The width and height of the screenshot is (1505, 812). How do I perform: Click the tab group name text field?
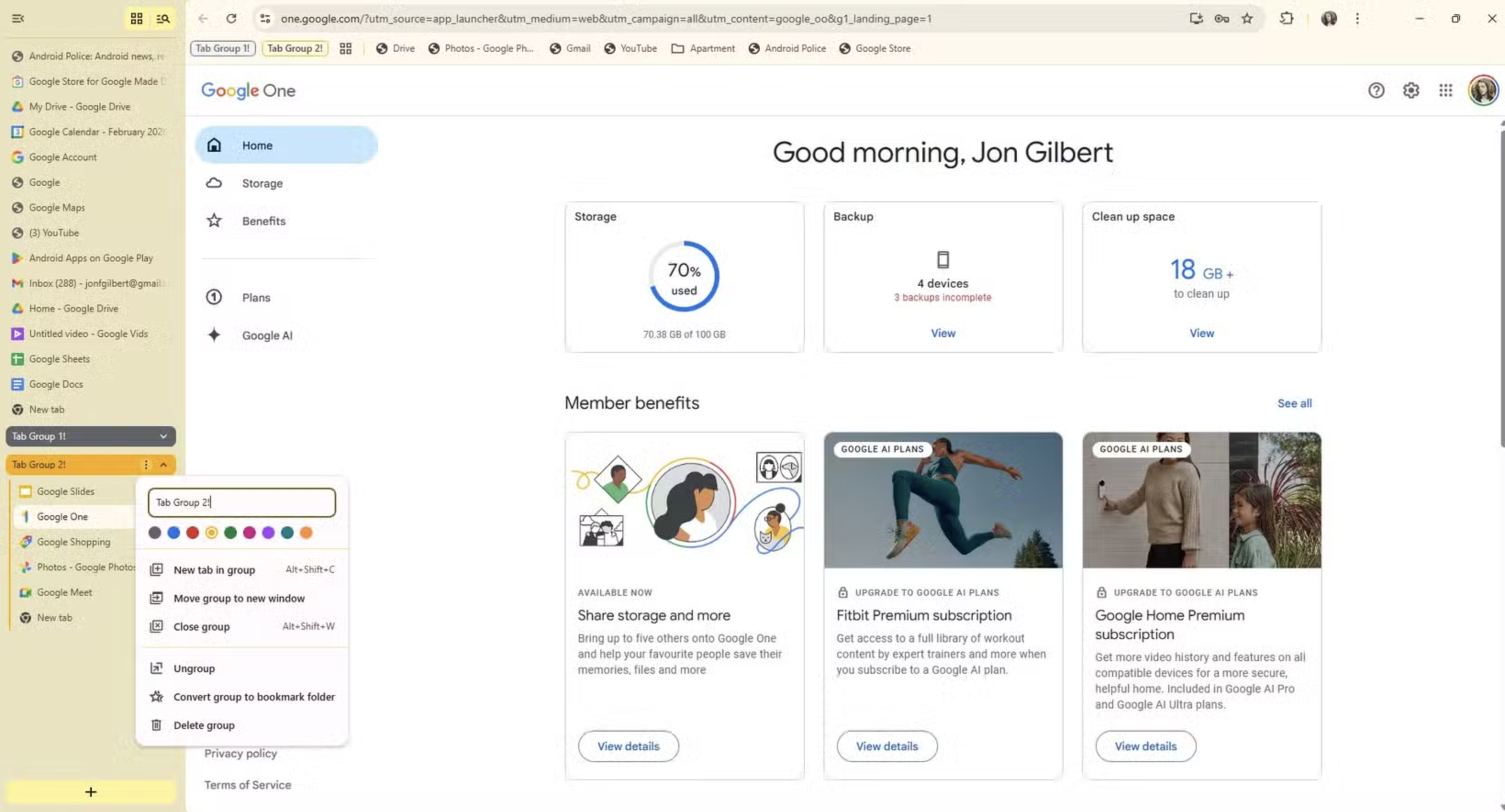pyautogui.click(x=242, y=502)
